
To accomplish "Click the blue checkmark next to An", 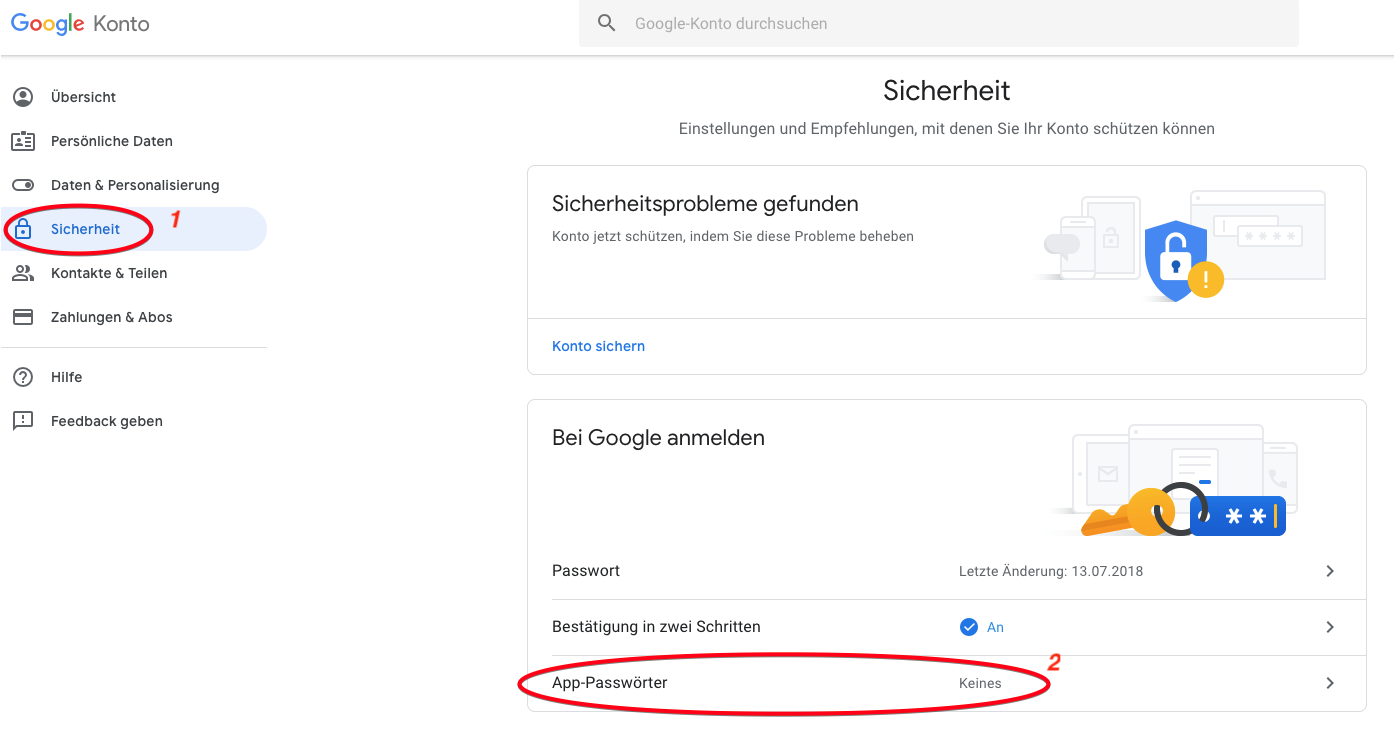I will coord(968,627).
